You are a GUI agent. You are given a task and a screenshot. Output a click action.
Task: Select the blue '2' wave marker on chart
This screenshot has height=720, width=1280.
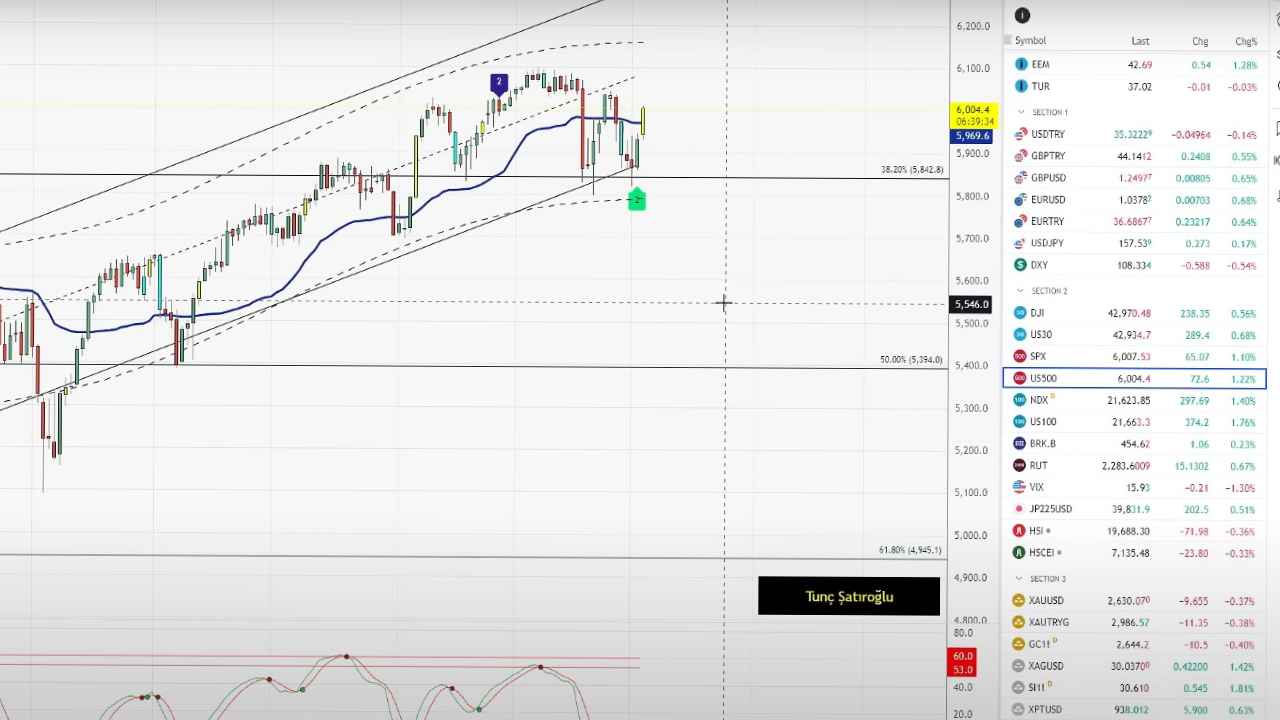pyautogui.click(x=499, y=83)
